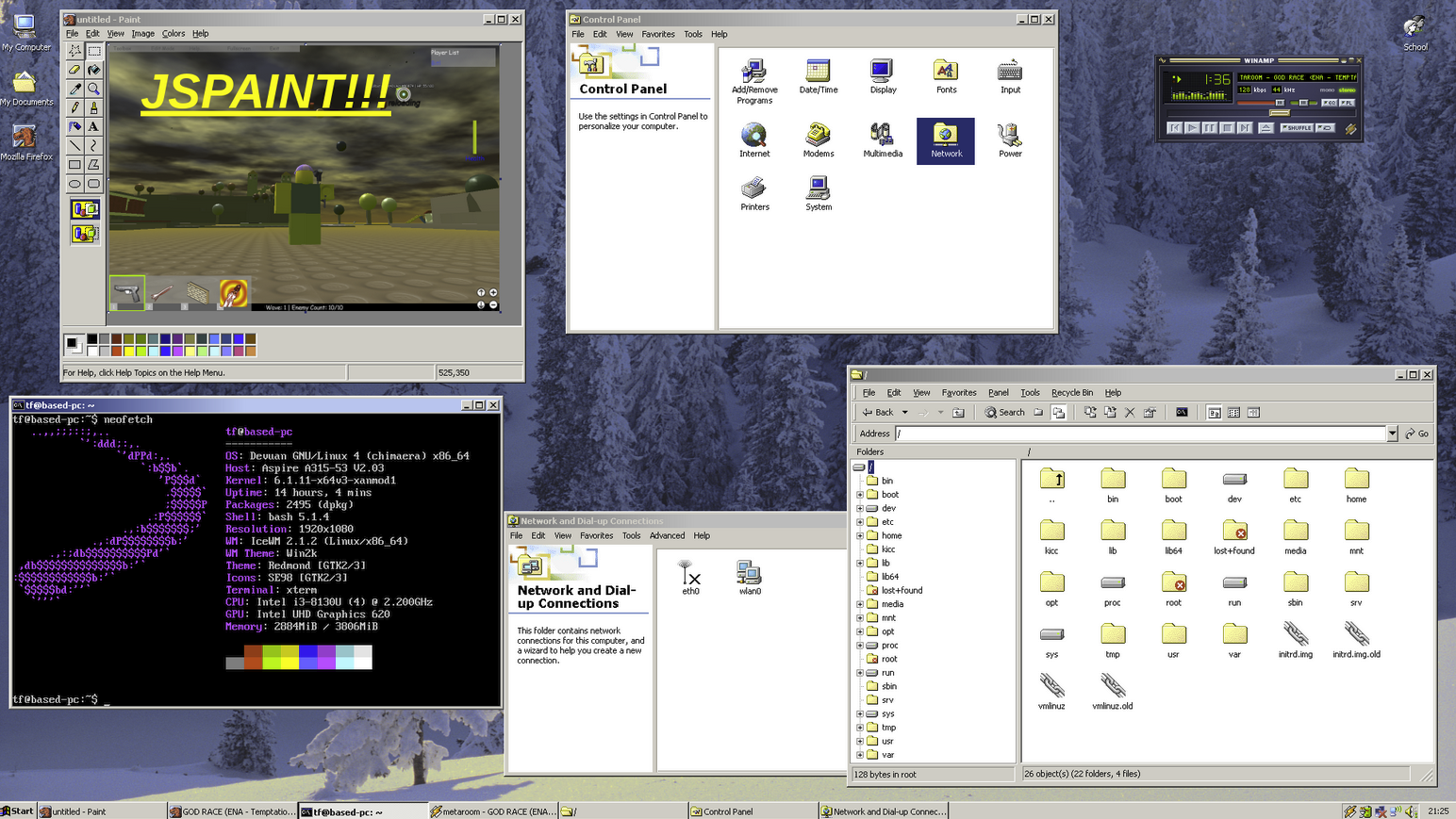The width and height of the screenshot is (1456, 819).
Task: Open the Advanced menu in Network Connections
Action: point(667,535)
